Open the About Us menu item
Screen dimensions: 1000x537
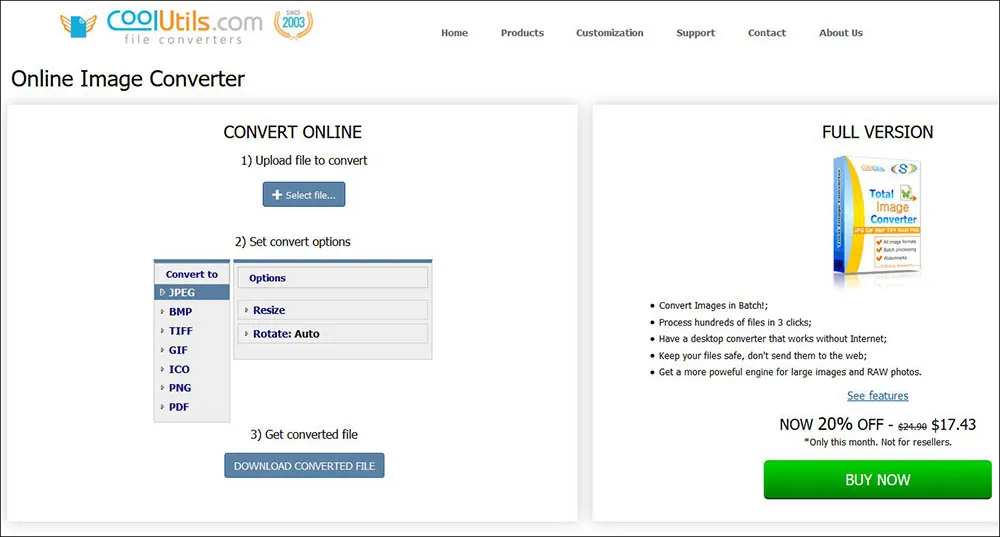(x=841, y=33)
